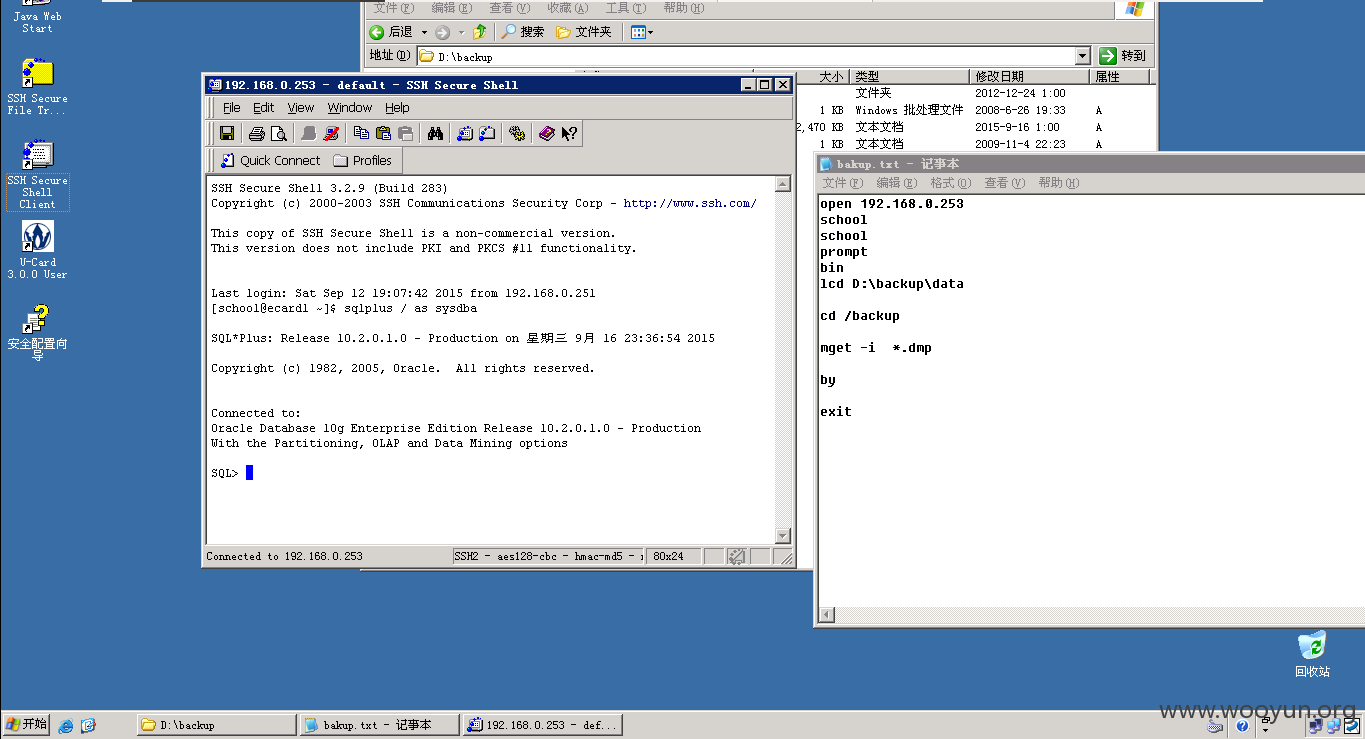
Task: Click Explorer Back button 后退
Action: 391,32
